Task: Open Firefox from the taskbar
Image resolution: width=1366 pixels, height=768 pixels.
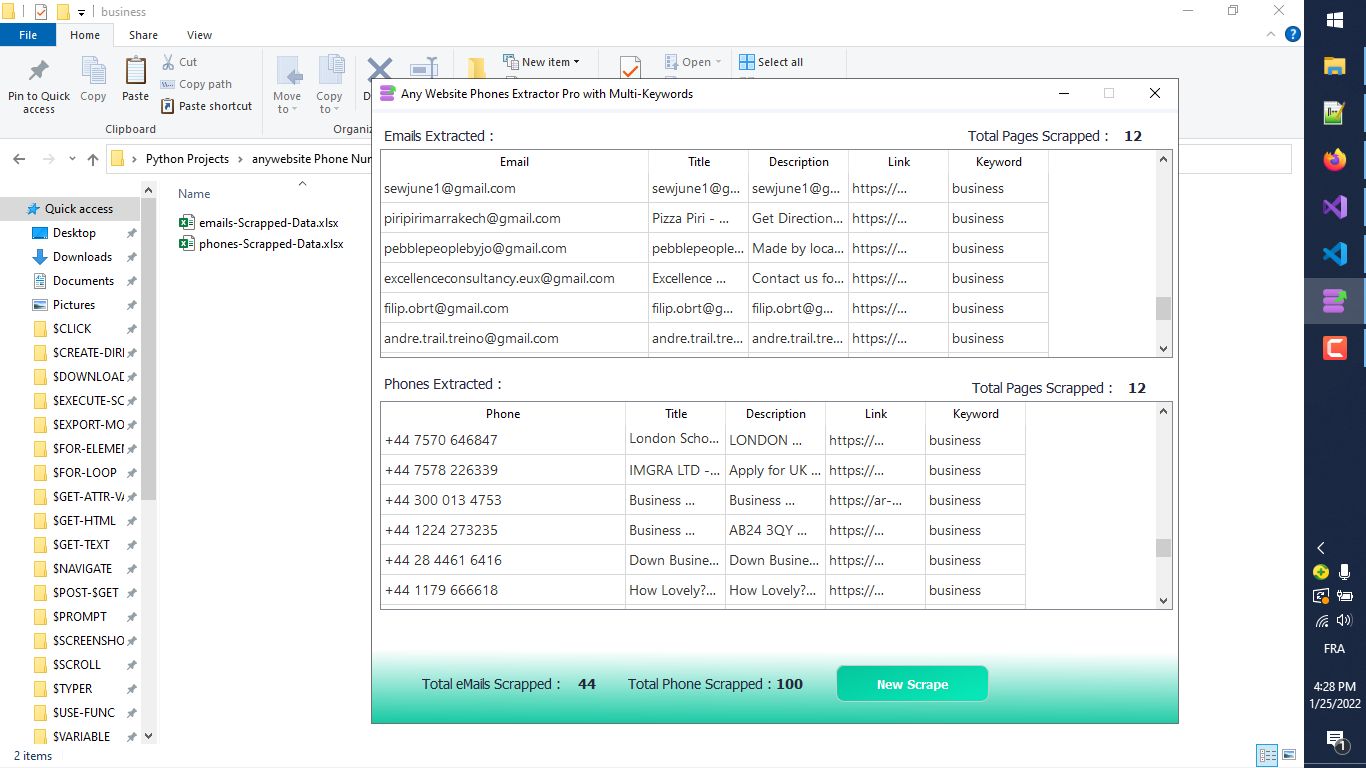Action: click(x=1335, y=160)
